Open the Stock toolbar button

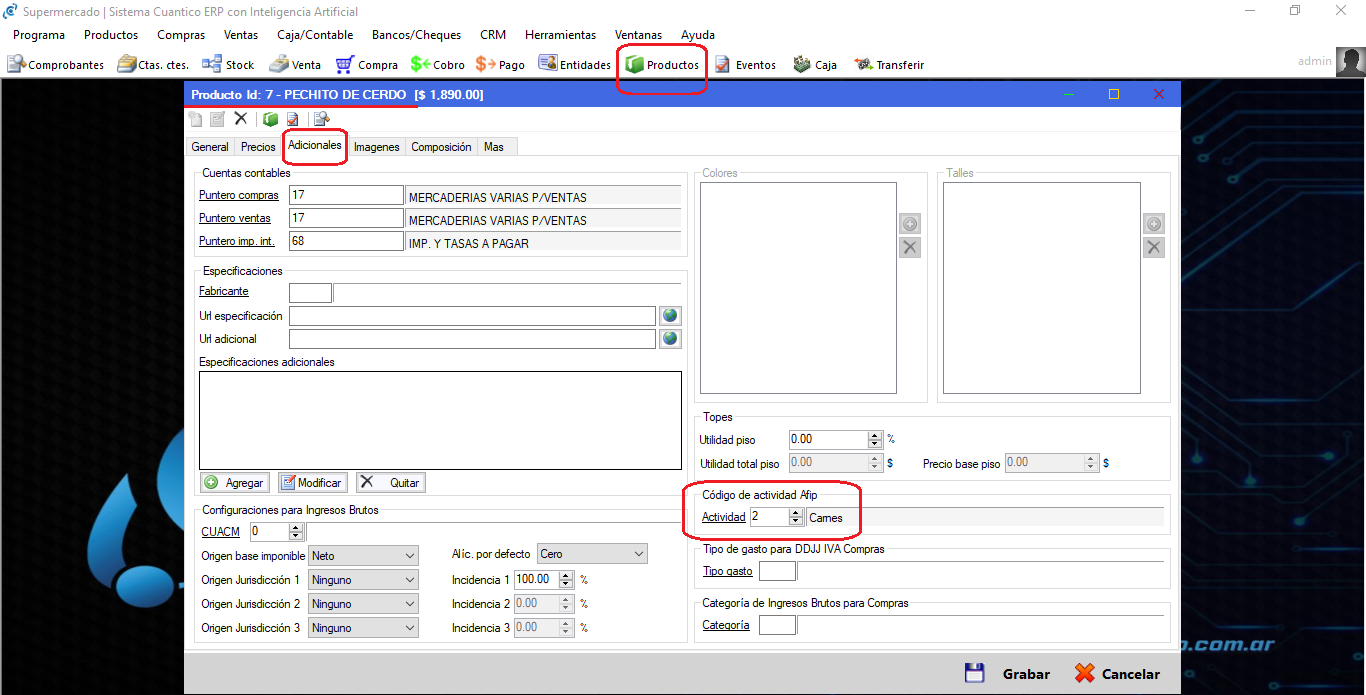click(x=228, y=64)
